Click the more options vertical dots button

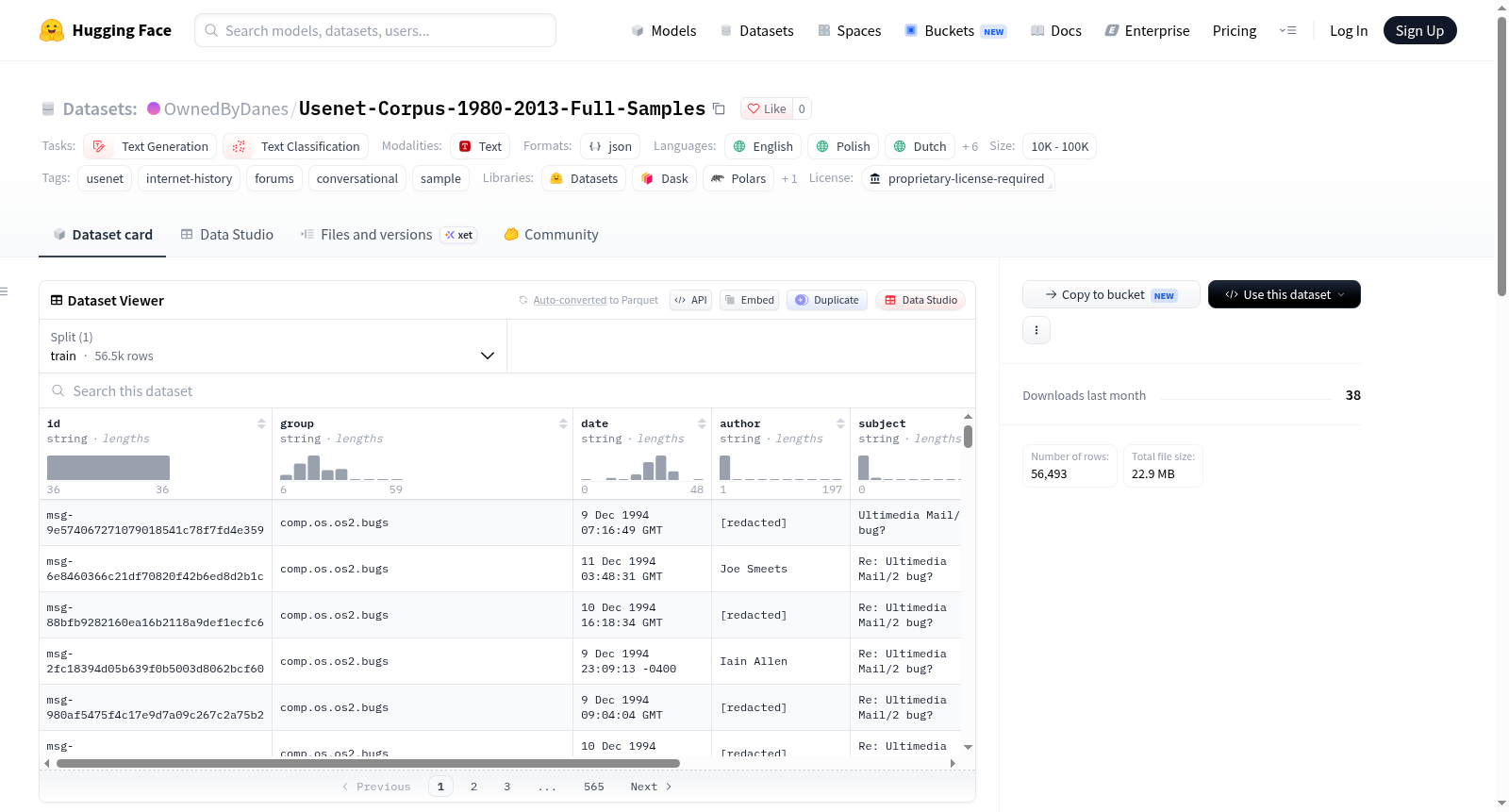1036,330
